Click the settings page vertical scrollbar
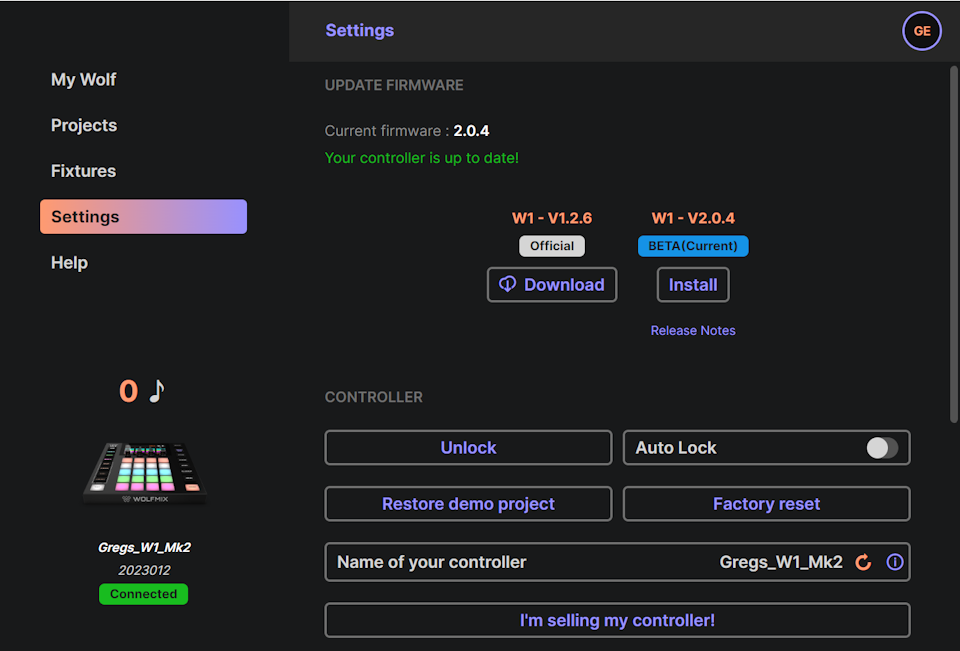Screen dimensions: 960x651 click(954, 244)
